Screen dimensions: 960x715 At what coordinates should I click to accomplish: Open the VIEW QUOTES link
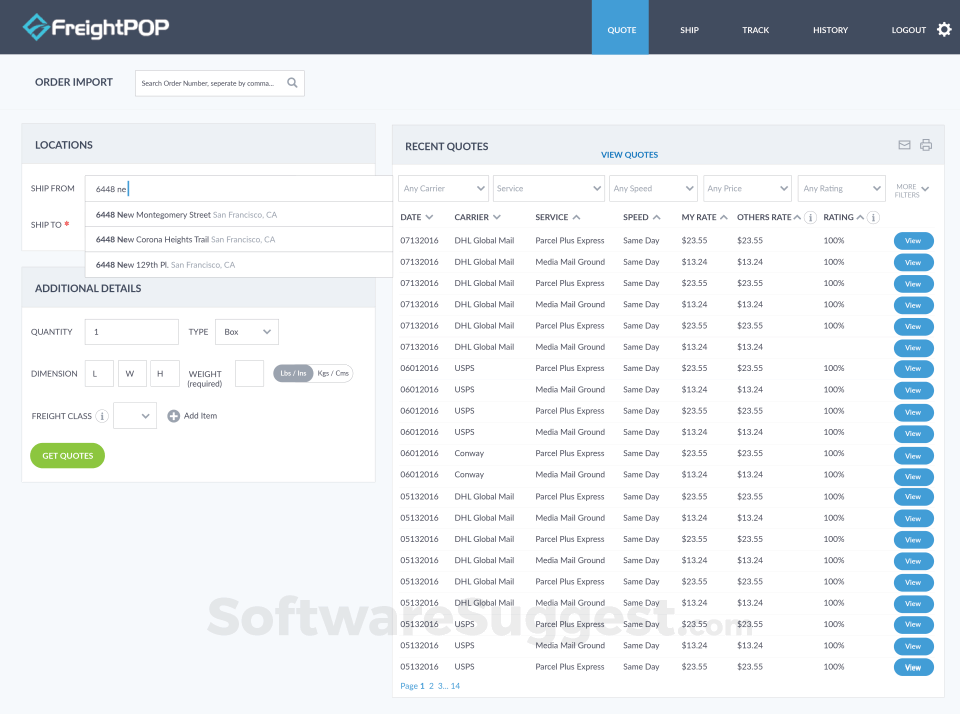(629, 154)
